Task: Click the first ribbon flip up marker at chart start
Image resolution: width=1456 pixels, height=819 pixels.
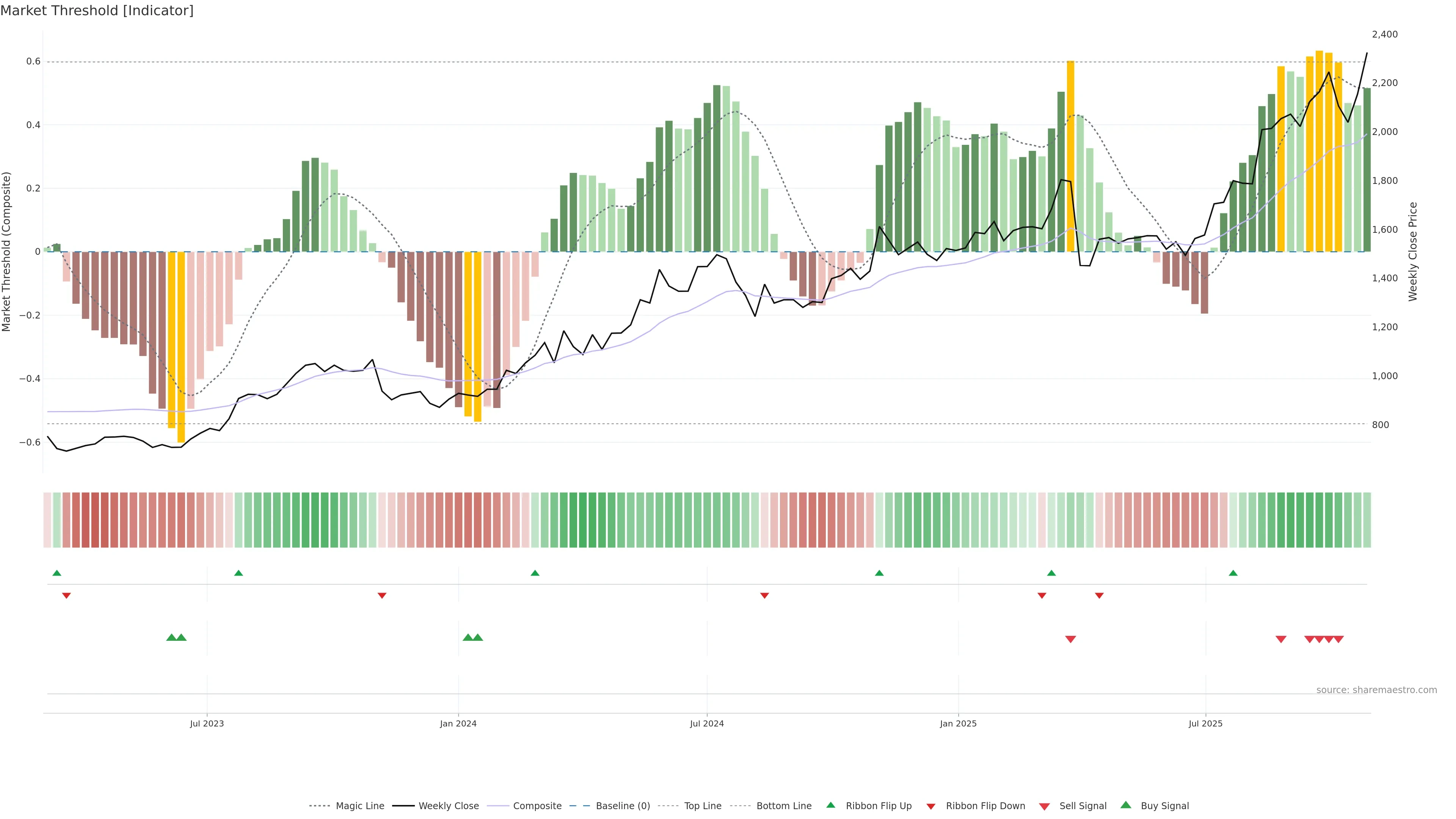Action: click(x=56, y=573)
